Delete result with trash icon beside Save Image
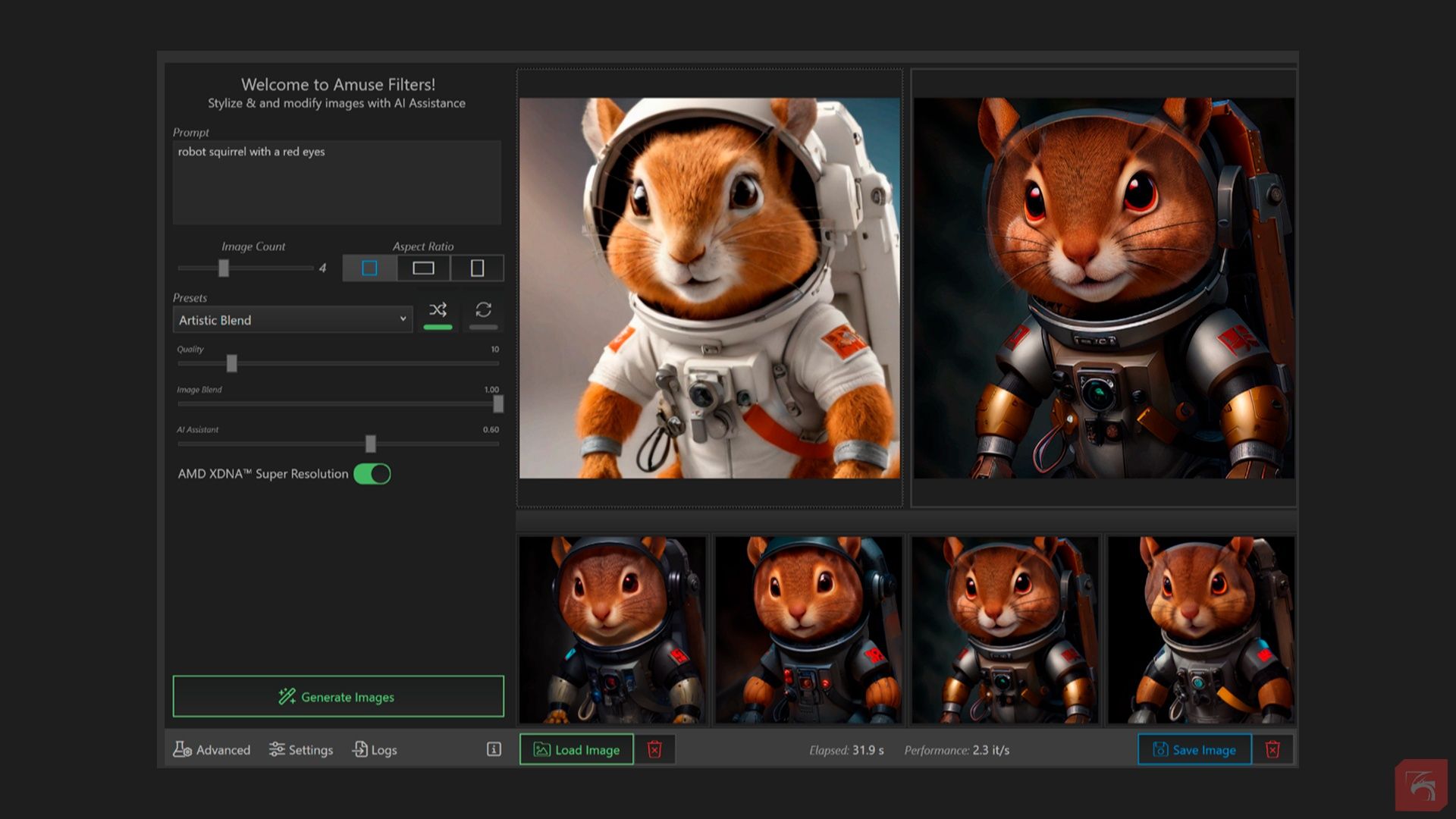 click(1272, 749)
